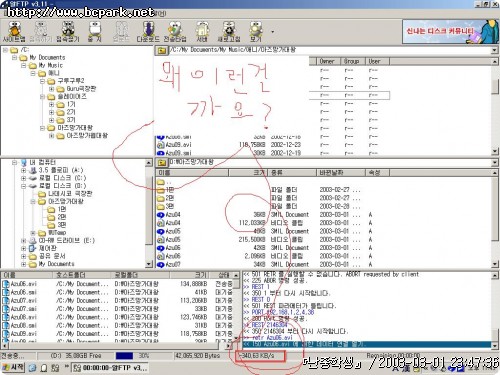
Task: Go up a folder in remote path bar
Action: [x=162, y=51]
